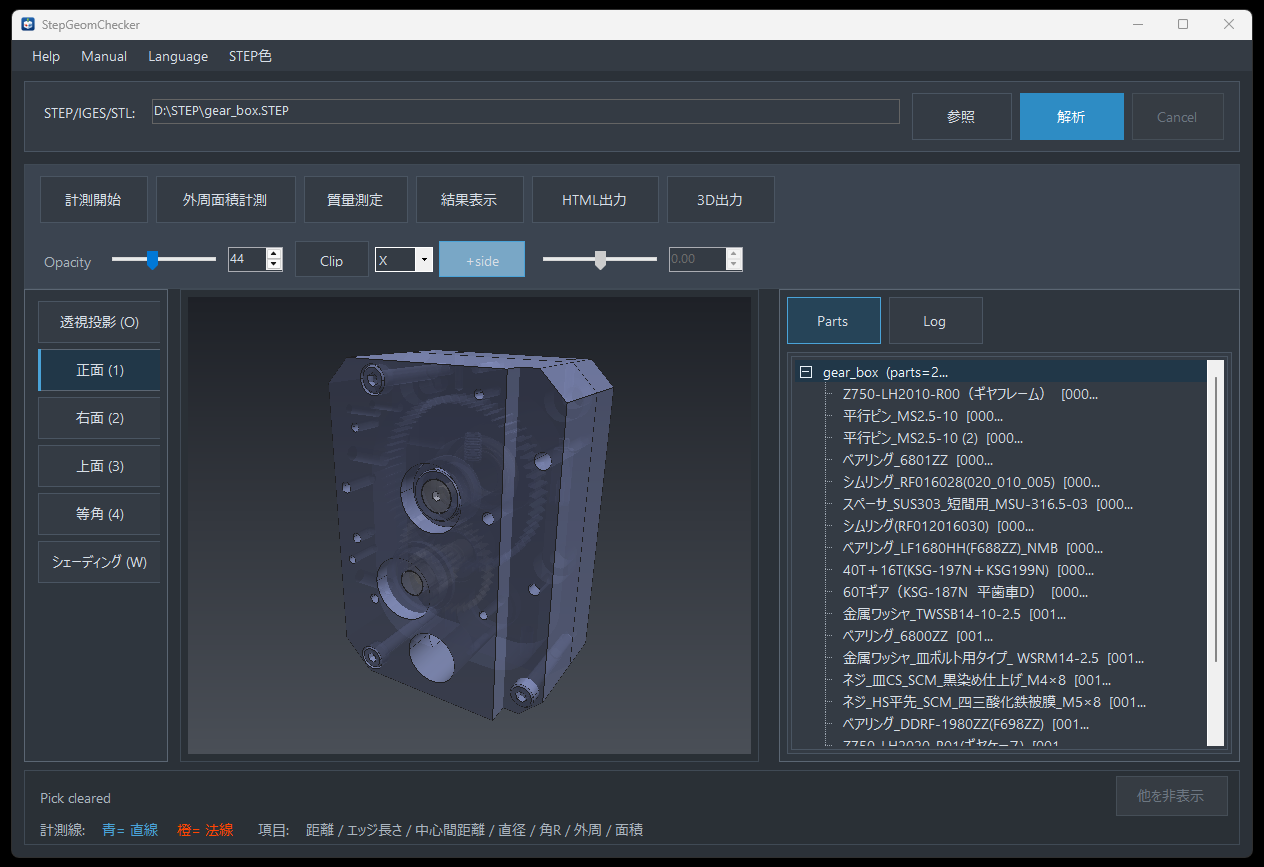Show analysis results via 結果表示
The height and width of the screenshot is (867, 1264).
(x=469, y=199)
